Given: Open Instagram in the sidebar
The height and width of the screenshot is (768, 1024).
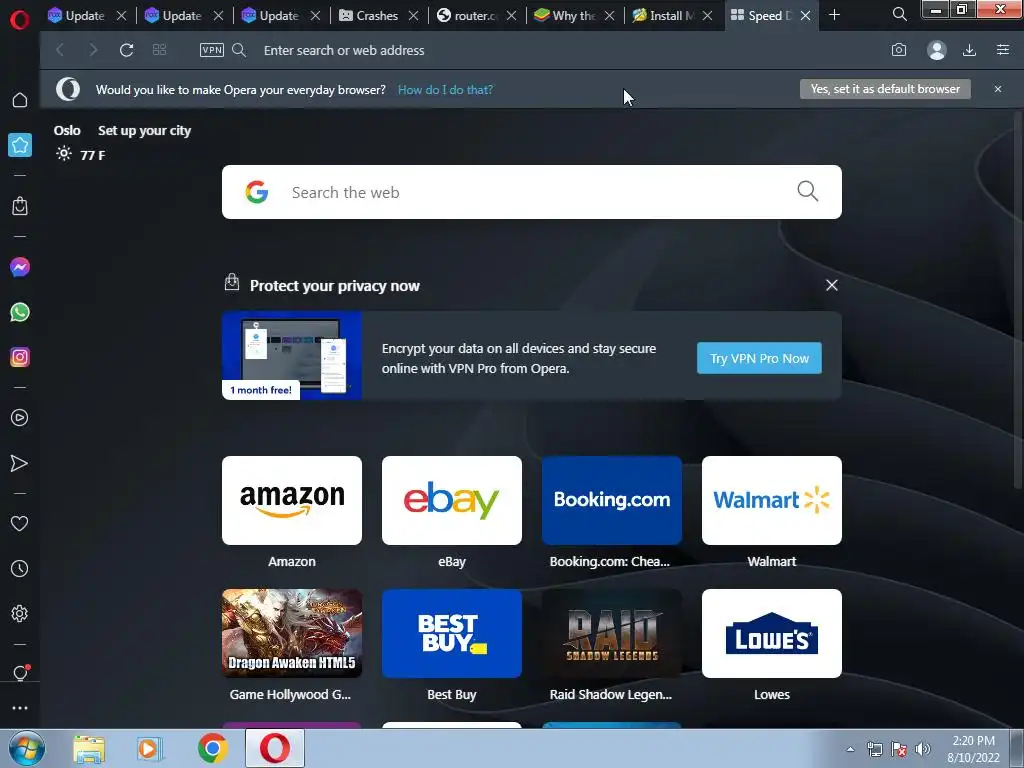Looking at the screenshot, I should pyautogui.click(x=20, y=357).
